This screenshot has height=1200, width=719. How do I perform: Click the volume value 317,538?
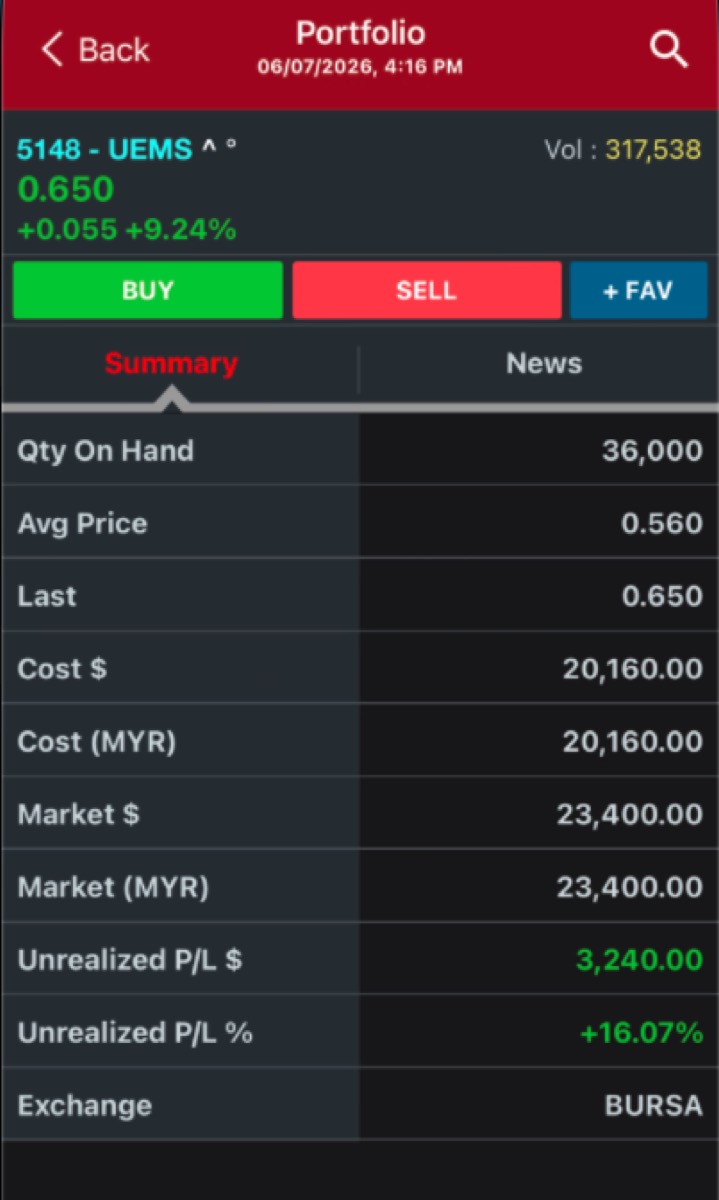coord(653,150)
